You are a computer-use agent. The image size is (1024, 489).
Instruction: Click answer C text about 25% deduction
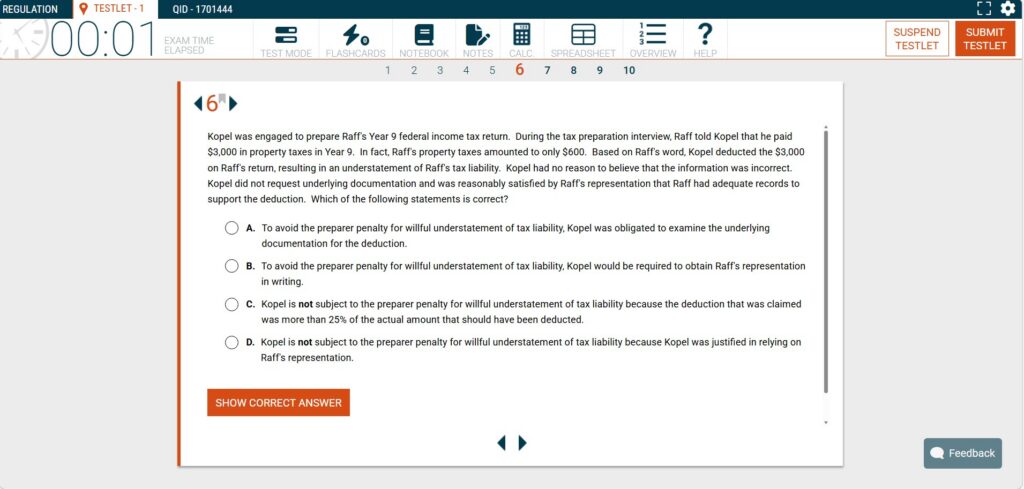pos(531,312)
